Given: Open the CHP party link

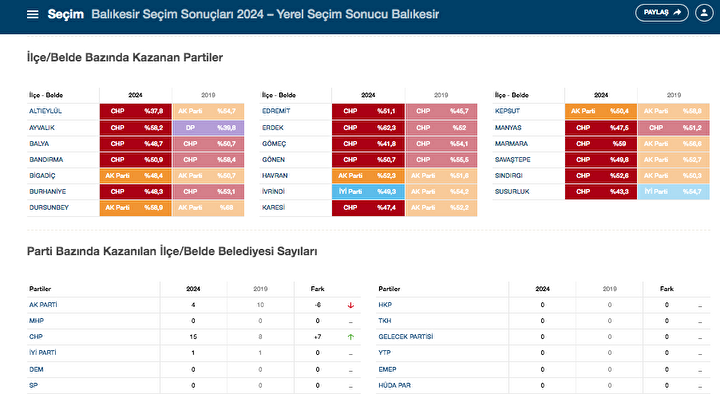Looking at the screenshot, I should (36, 337).
